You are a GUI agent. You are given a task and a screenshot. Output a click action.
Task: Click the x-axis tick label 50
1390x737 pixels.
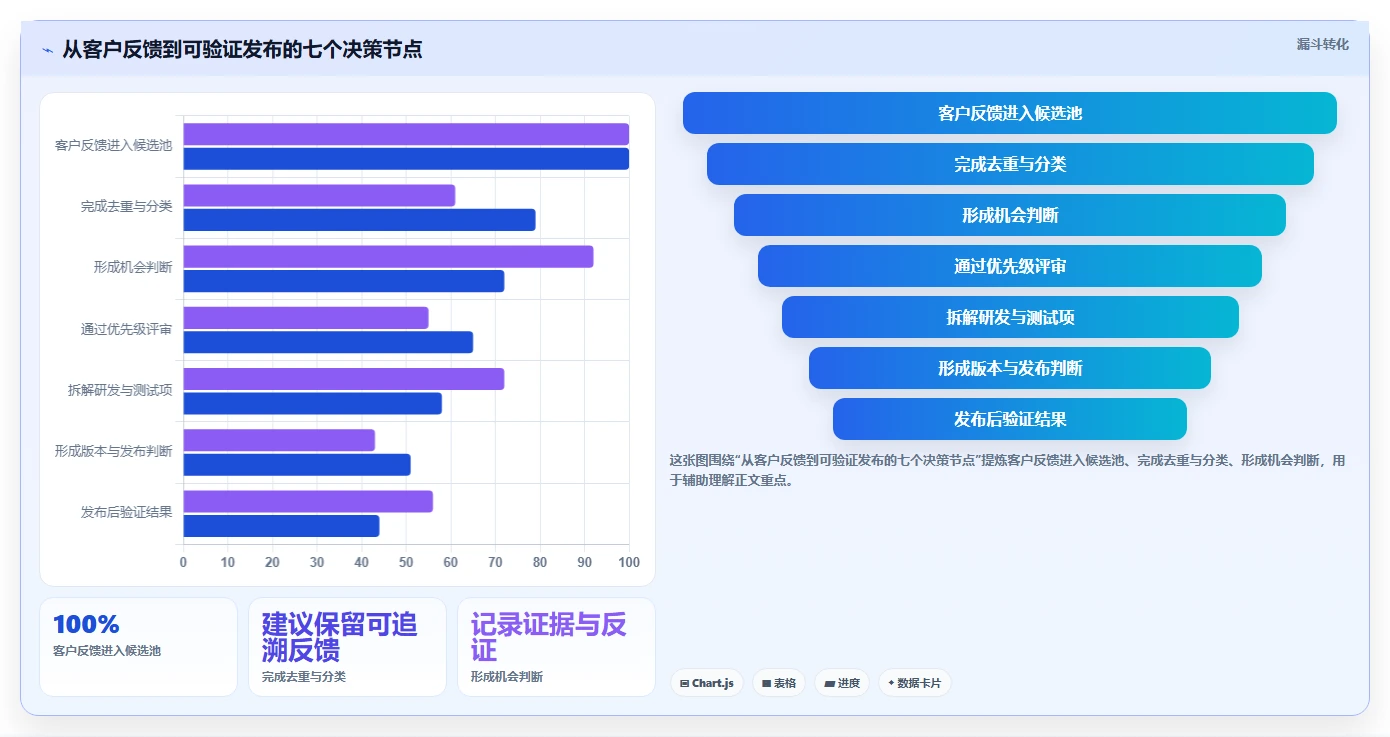point(406,563)
